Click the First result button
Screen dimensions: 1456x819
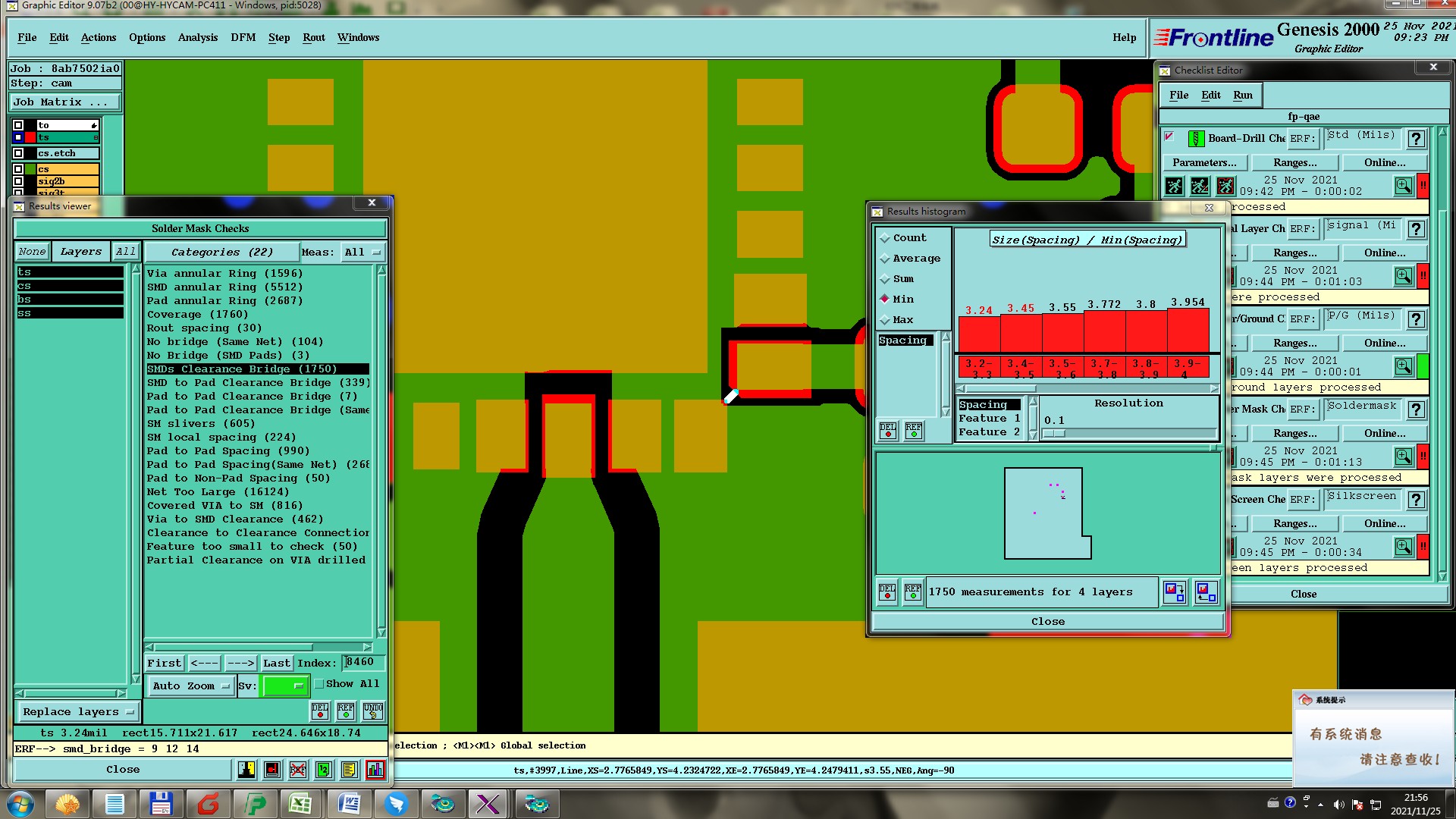point(165,663)
